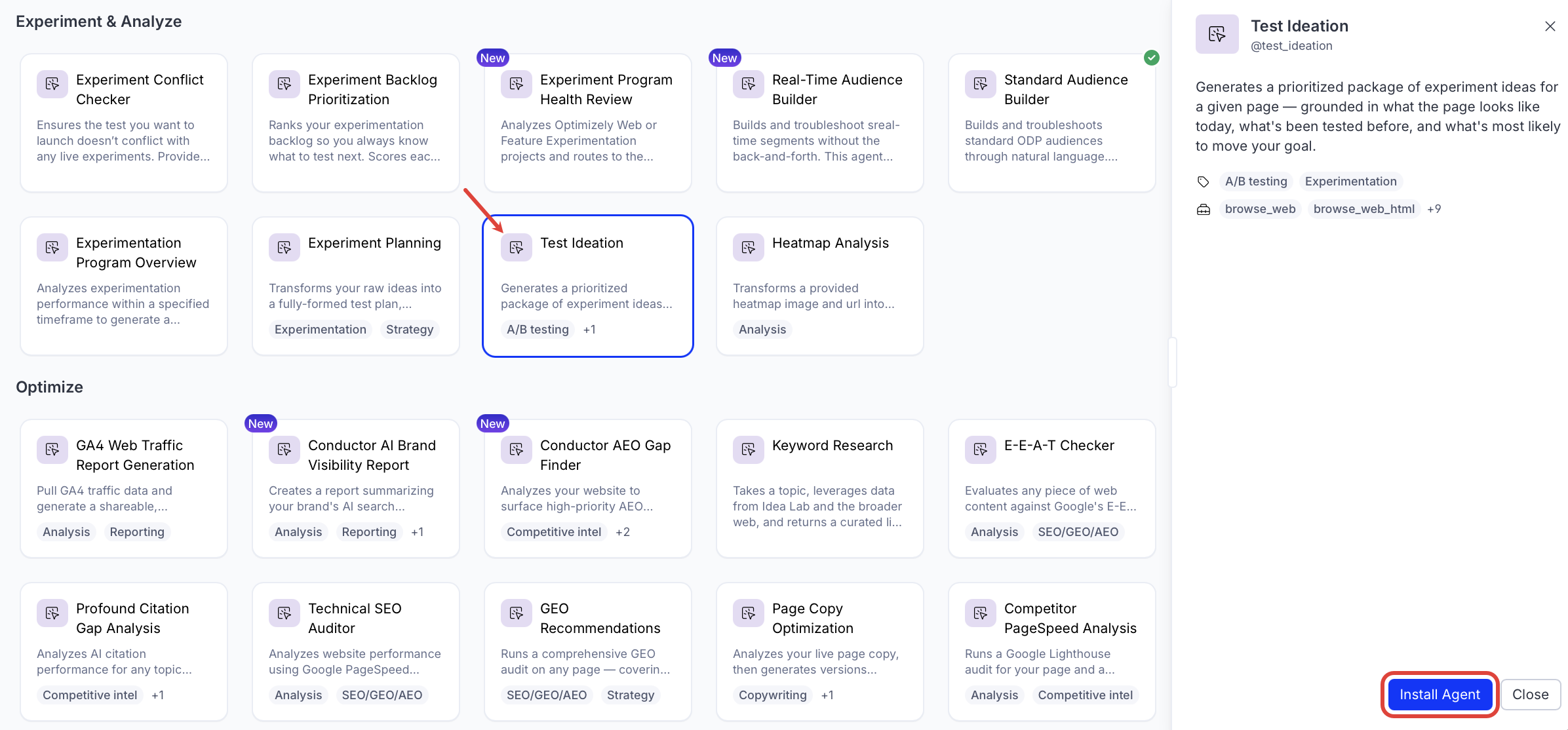The height and width of the screenshot is (730, 1568).
Task: Select the Experimentation tag in detail panel
Action: tap(1350, 182)
